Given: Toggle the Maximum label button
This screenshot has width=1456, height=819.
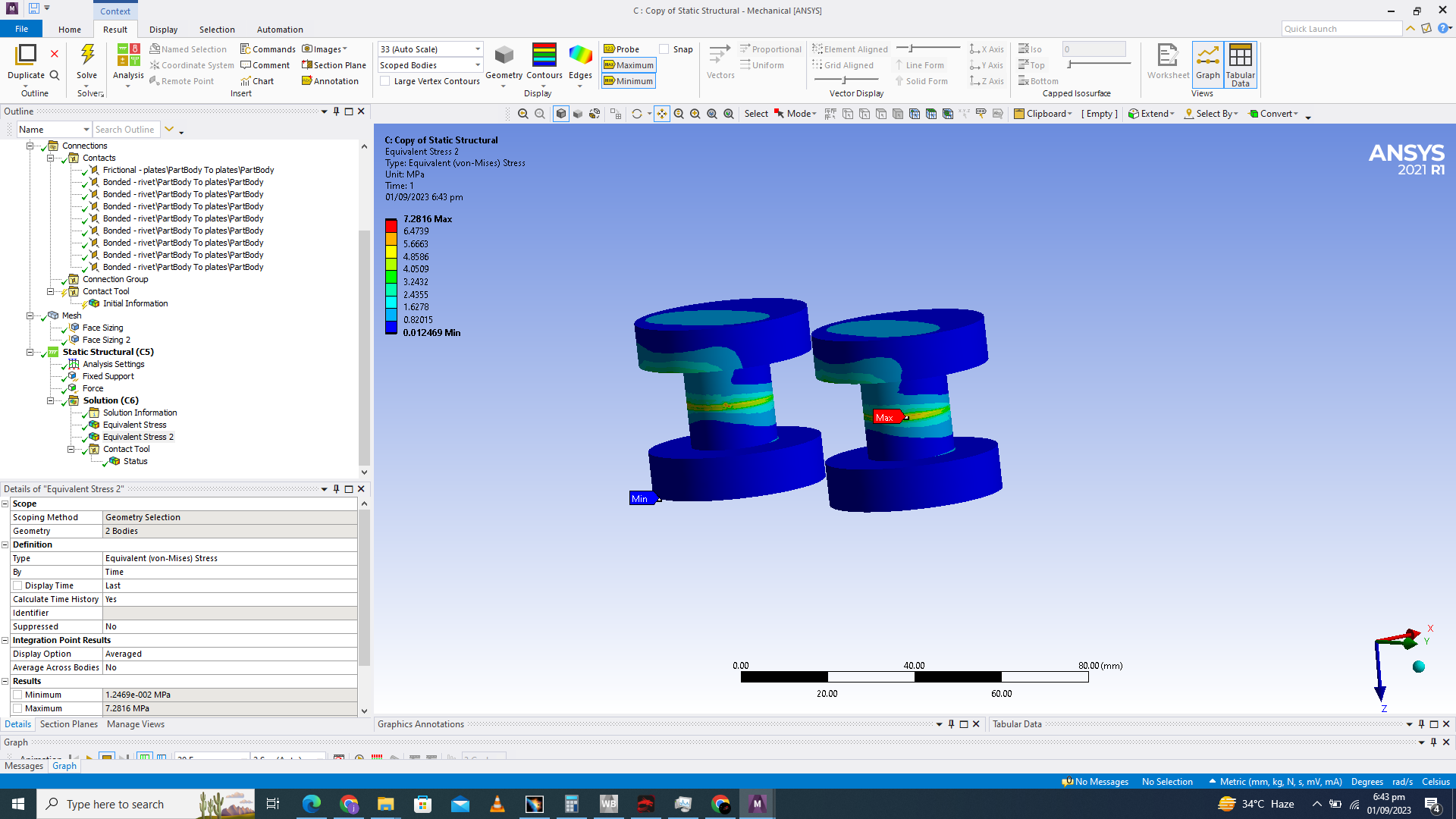Looking at the screenshot, I should tap(629, 65).
